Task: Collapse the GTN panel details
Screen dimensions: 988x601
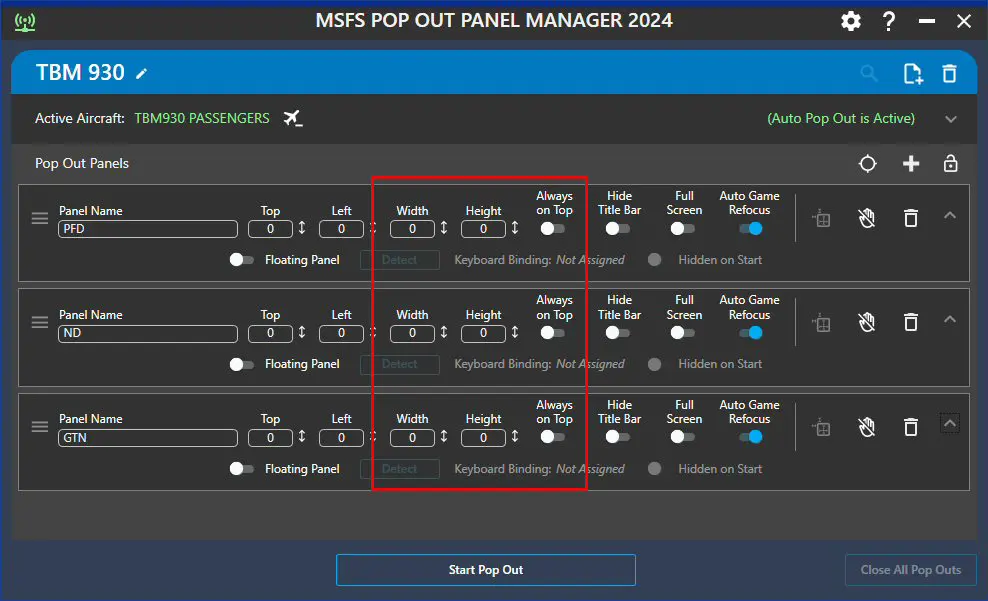Action: tap(950, 423)
